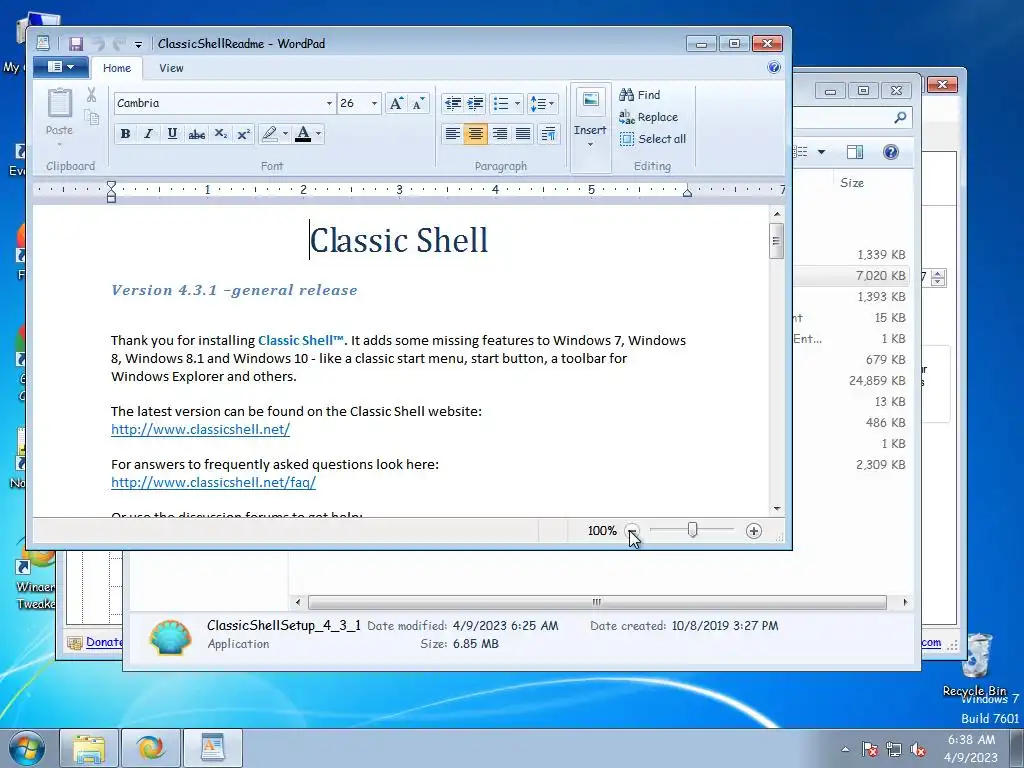Click Find in Editing group

[640, 95]
